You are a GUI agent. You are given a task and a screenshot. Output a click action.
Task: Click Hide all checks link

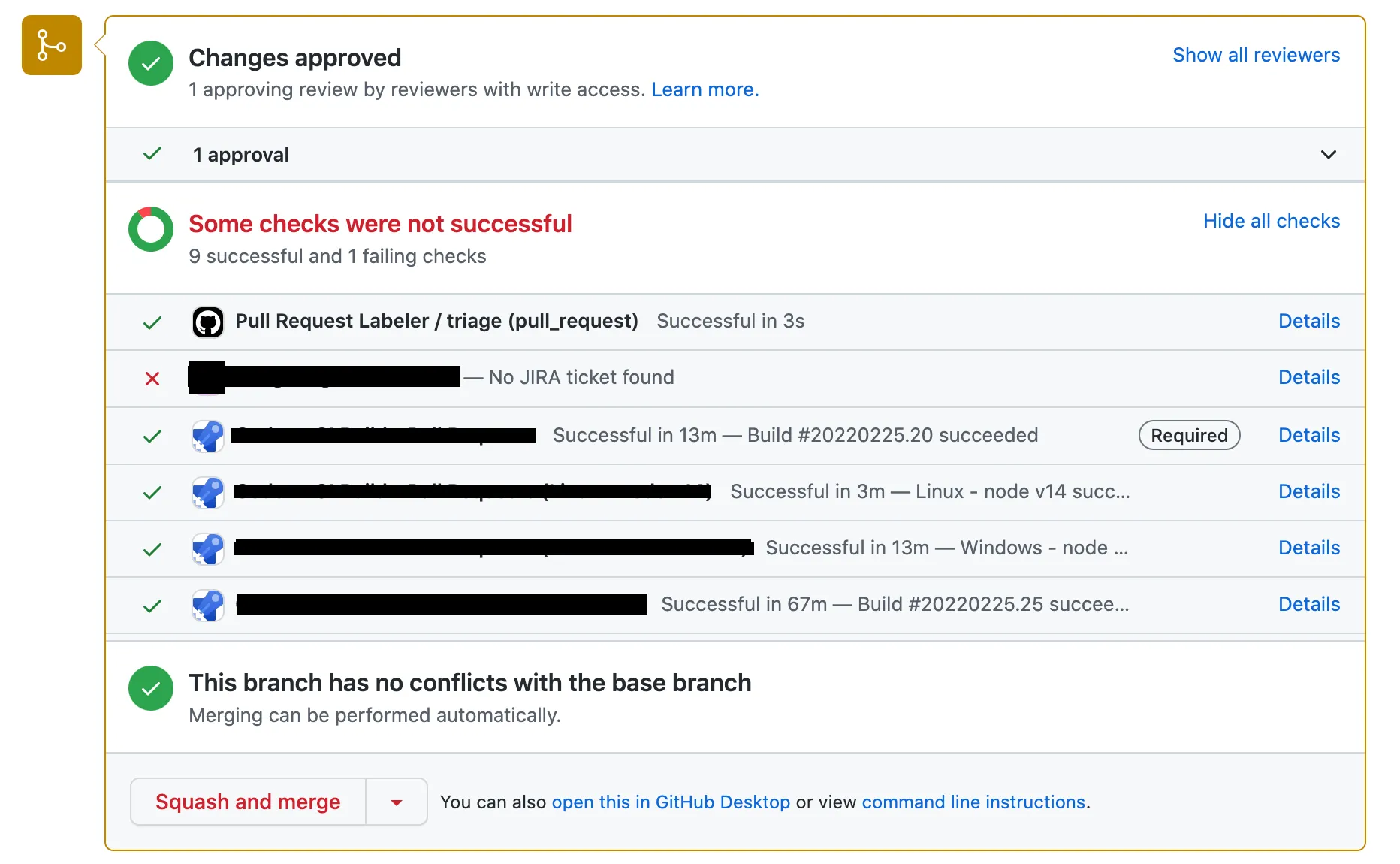click(x=1272, y=221)
